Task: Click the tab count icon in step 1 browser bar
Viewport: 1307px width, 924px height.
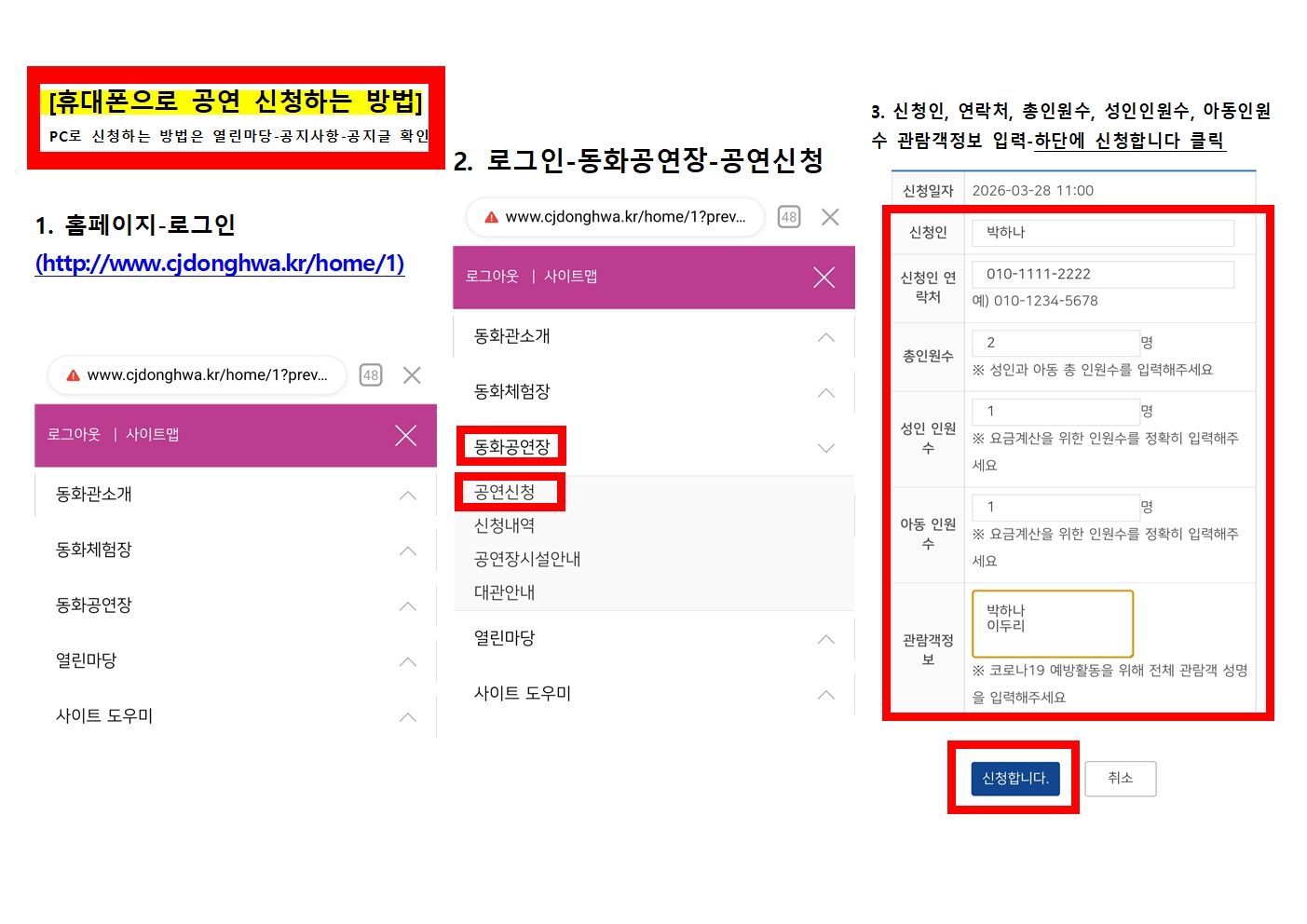Action: 371,375
